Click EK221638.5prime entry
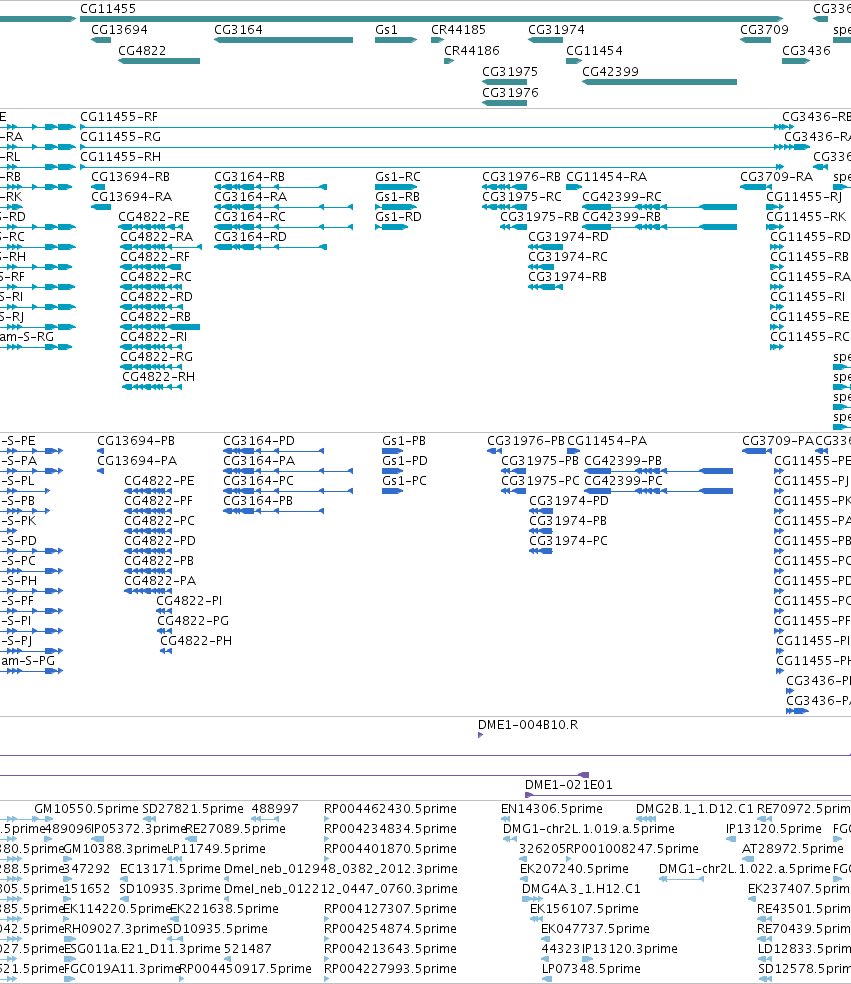Image resolution: width=851 pixels, height=984 pixels. (224, 909)
